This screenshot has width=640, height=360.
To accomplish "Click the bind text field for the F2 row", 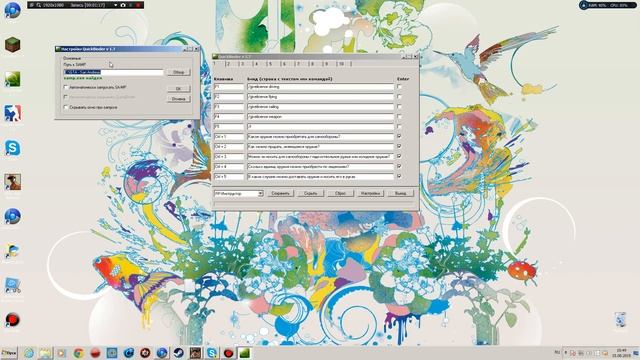I will 320,97.
